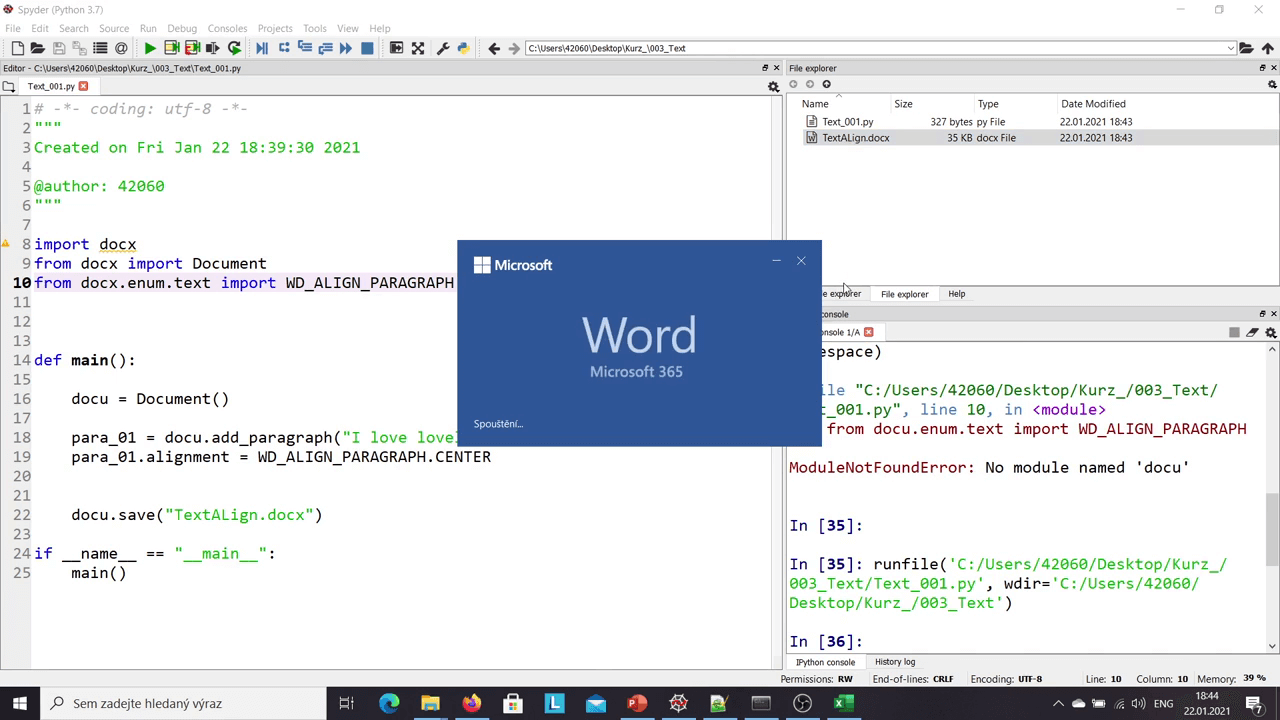Re-run the last script
Viewport: 1280px width, 720px height.
click(x=234, y=48)
